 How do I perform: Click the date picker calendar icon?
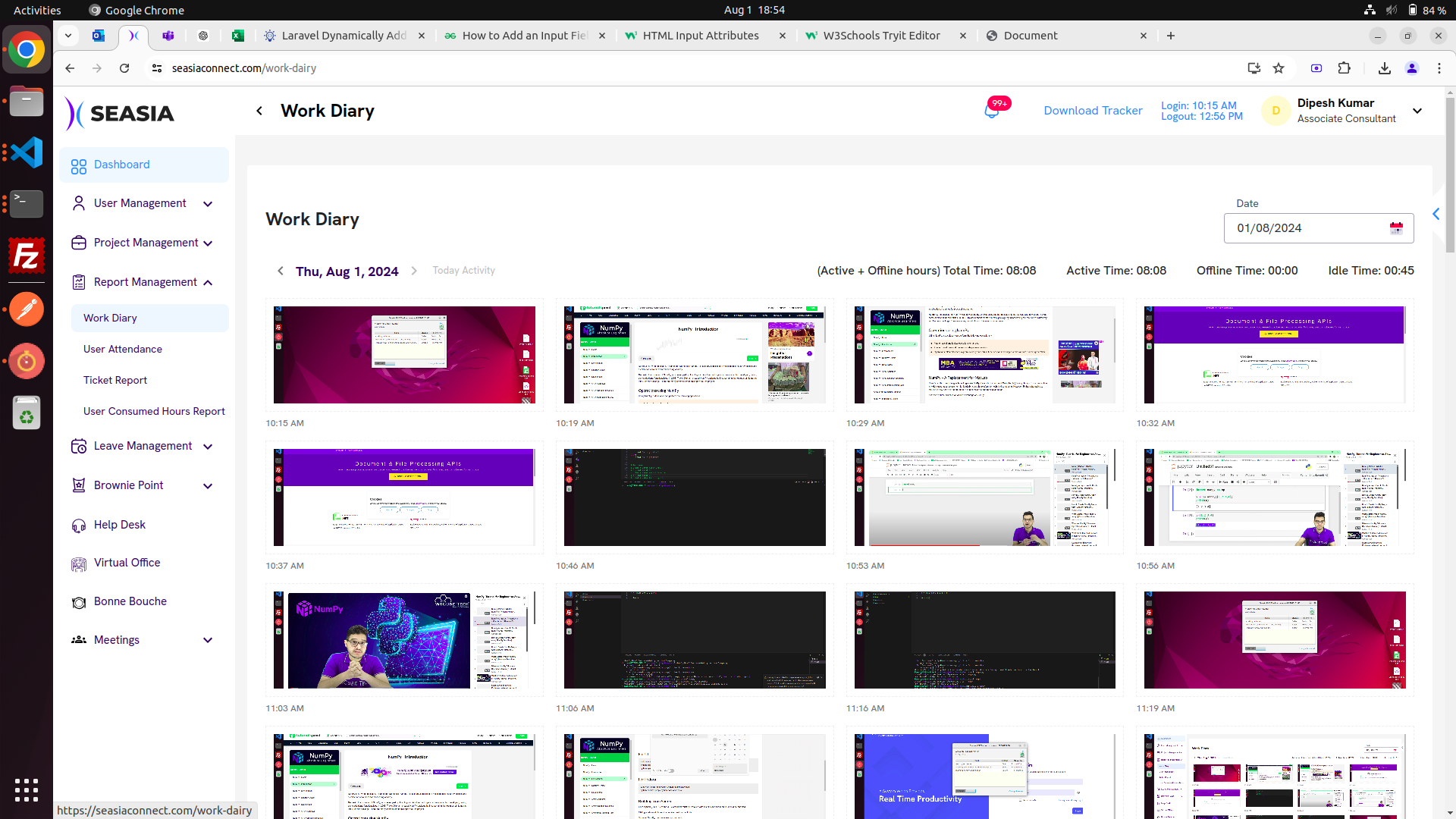[x=1396, y=228]
